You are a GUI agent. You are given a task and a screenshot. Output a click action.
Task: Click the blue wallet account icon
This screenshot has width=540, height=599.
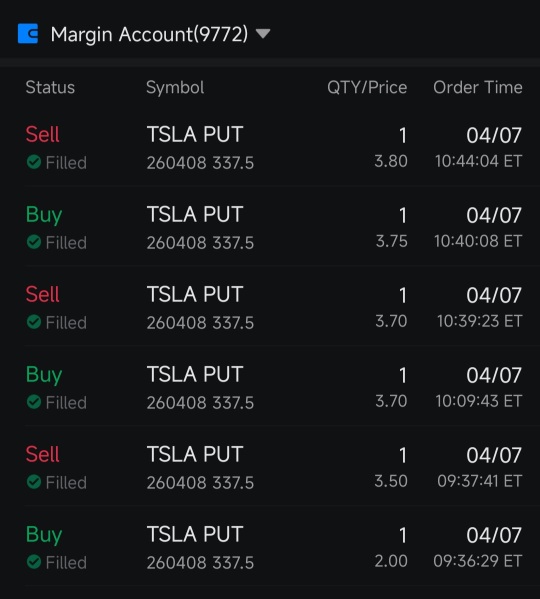(28, 34)
